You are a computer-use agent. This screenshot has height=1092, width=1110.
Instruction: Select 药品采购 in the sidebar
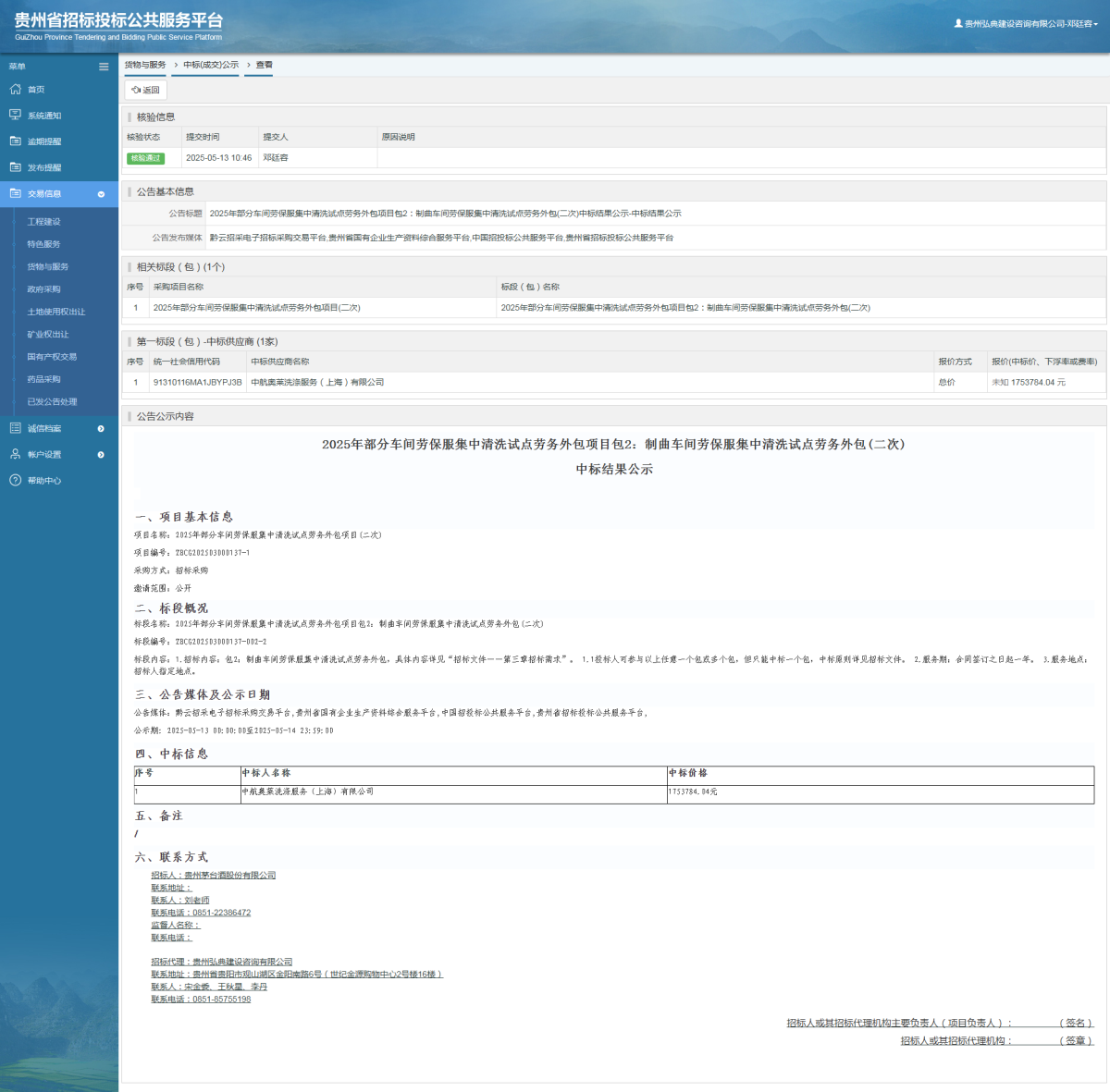pyautogui.click(x=43, y=379)
